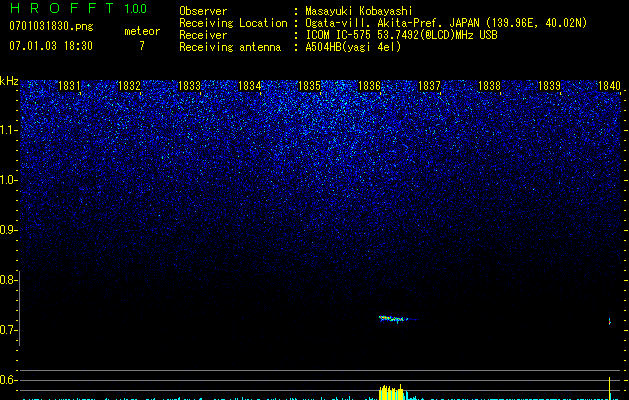The image size is (629, 400).
Task: Click the Ogata-vill. Akita-Pref. location text
Action: [446, 23]
